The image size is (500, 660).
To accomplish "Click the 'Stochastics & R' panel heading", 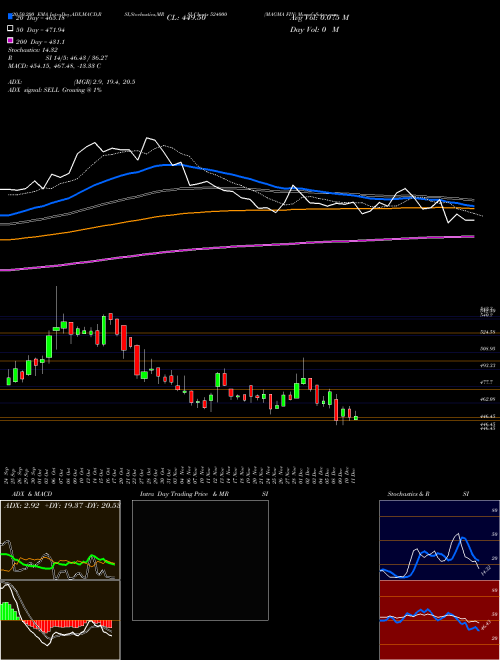I will point(409,494).
